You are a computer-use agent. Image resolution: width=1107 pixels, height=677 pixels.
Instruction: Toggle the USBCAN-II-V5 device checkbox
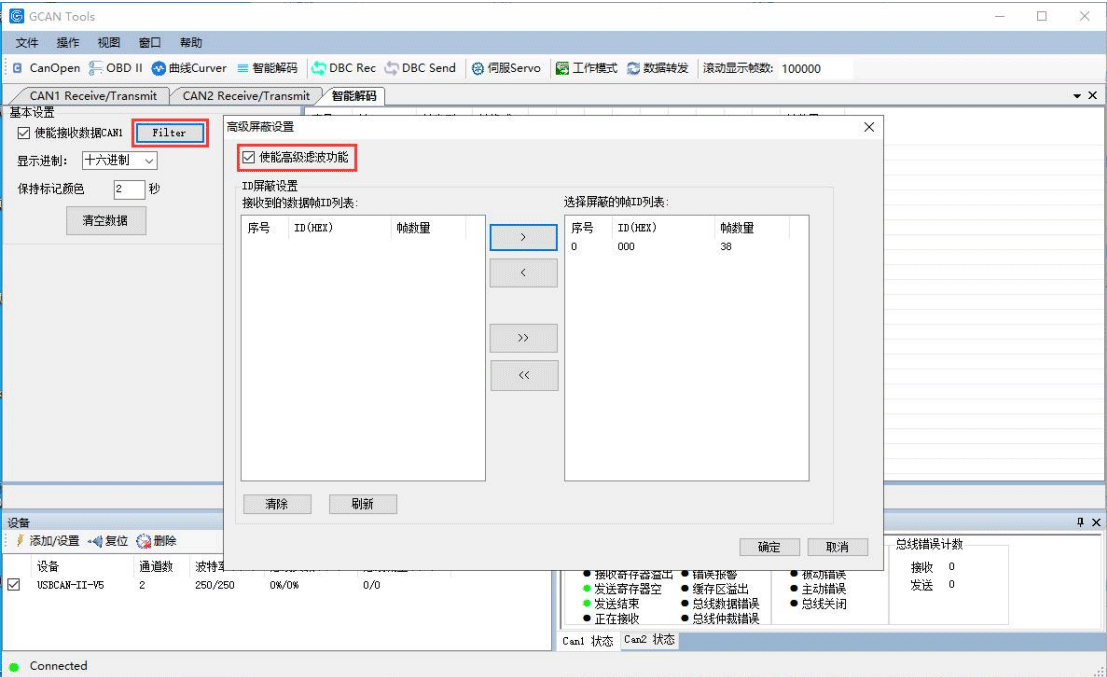(x=14, y=585)
